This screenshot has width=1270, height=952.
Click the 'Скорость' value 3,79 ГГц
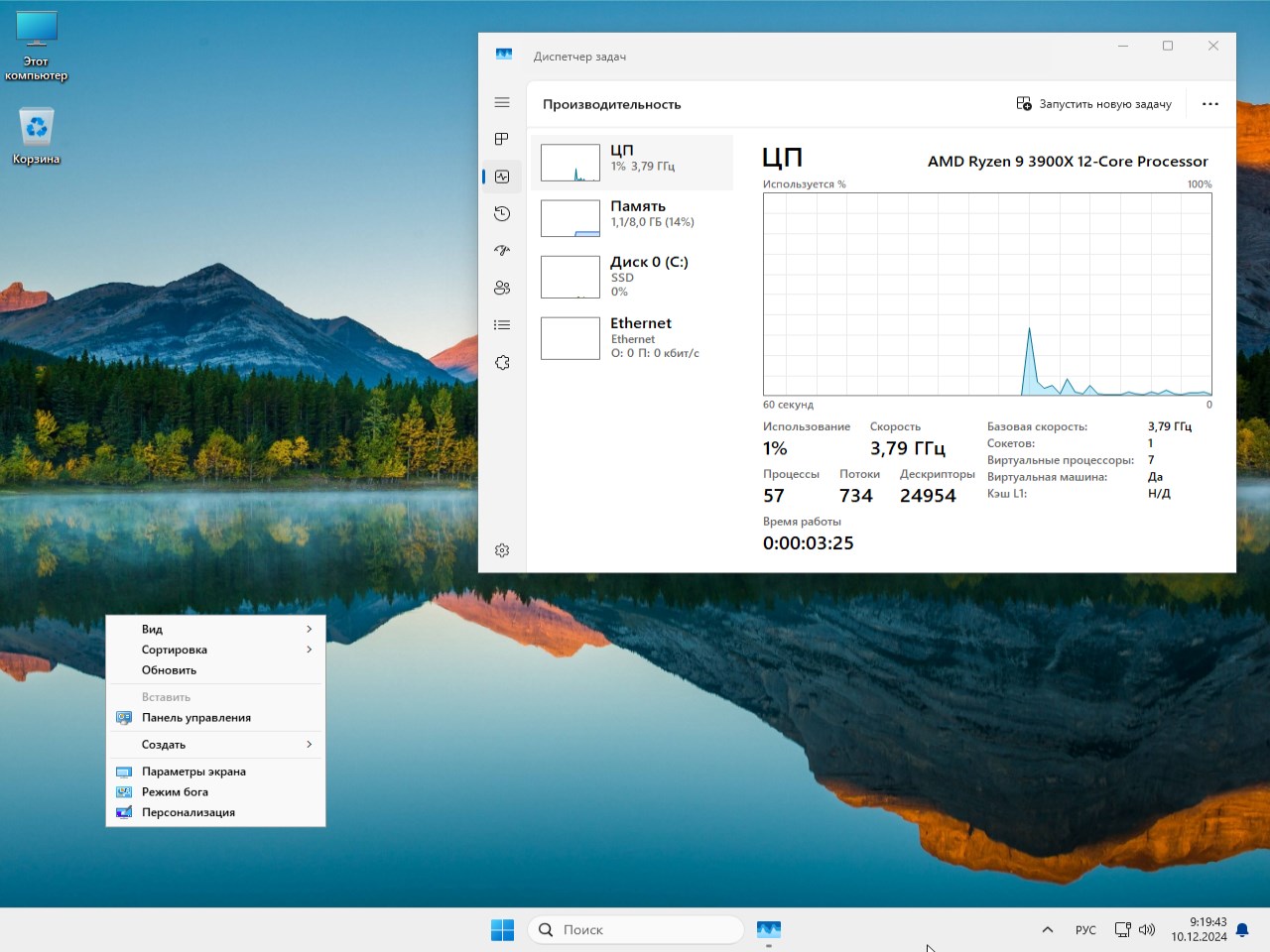tap(908, 448)
